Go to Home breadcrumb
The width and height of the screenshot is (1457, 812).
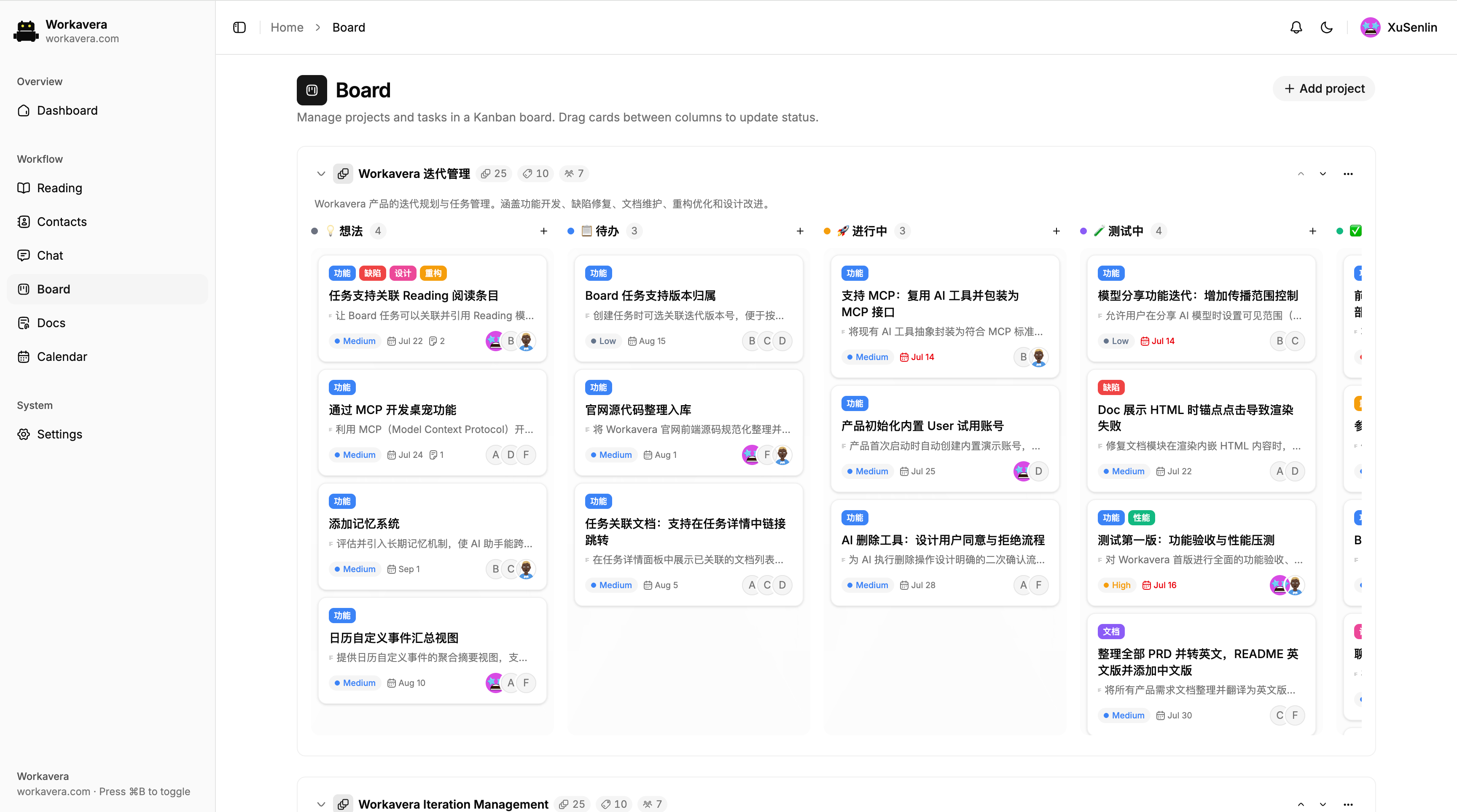tap(287, 27)
